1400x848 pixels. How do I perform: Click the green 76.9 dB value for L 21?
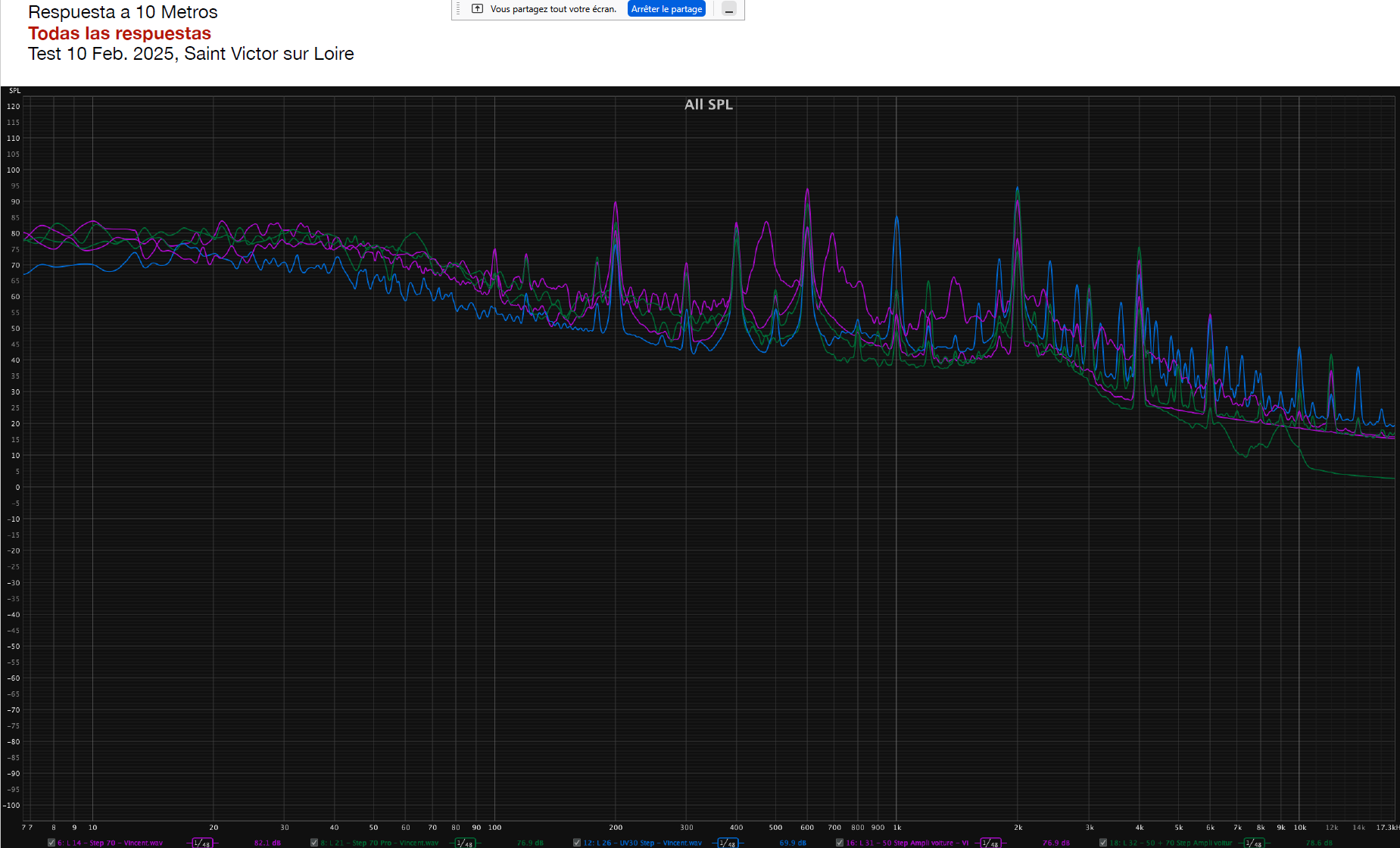coord(530,843)
